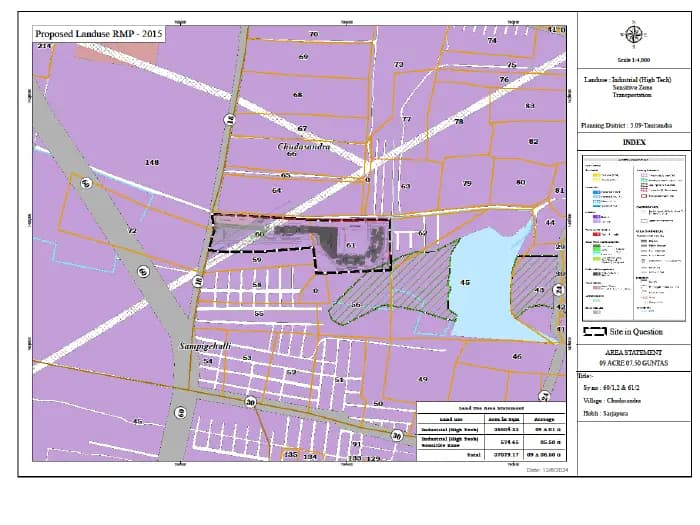Click the 'Sy no : 60/1,2 & 61/2' line
This screenshot has width=700, height=525.
pyautogui.click(x=610, y=388)
